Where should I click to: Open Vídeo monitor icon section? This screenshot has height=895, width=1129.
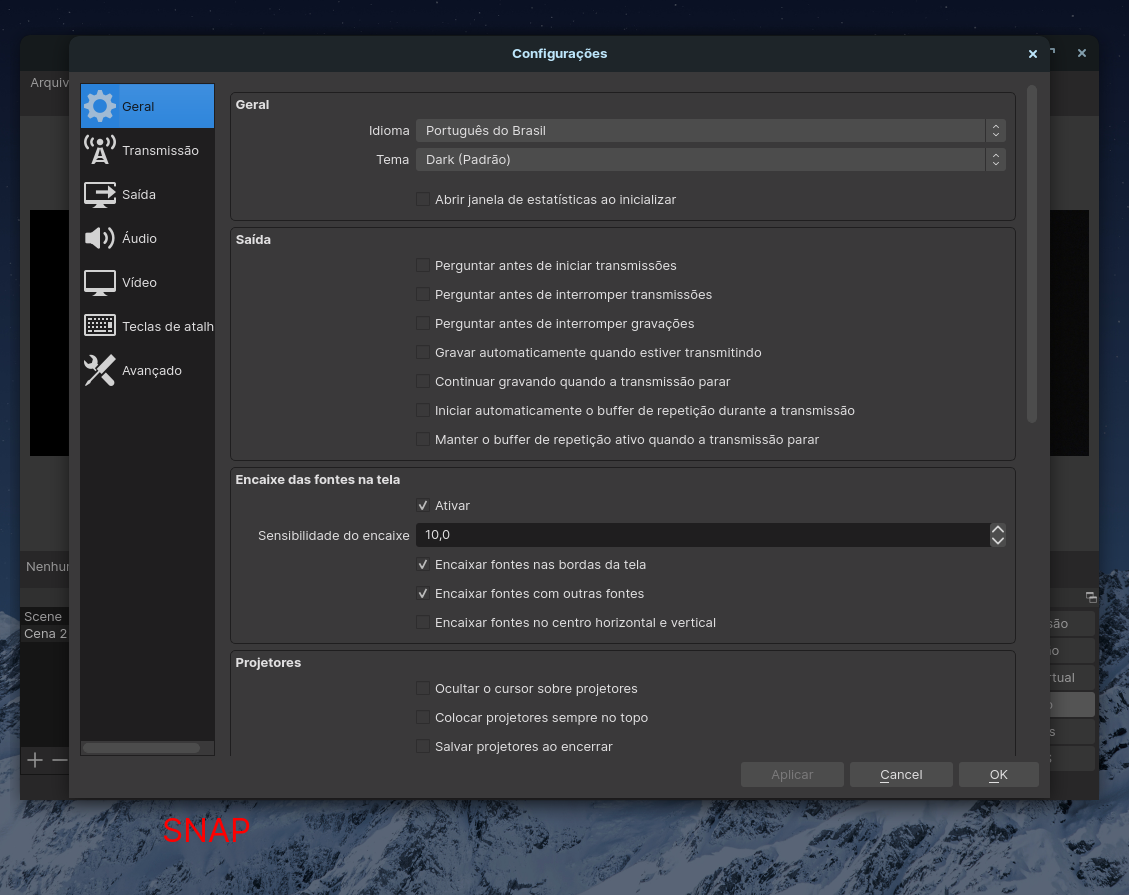(99, 282)
